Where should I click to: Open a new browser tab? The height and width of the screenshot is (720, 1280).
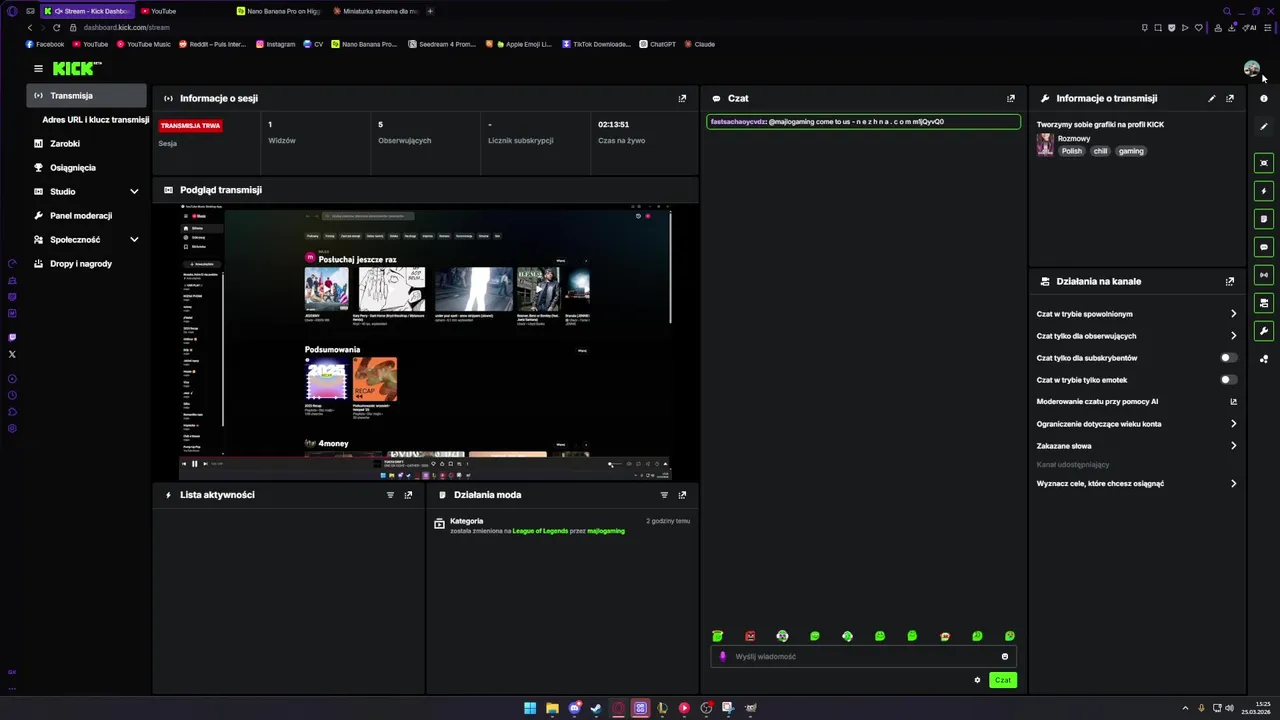430,11
